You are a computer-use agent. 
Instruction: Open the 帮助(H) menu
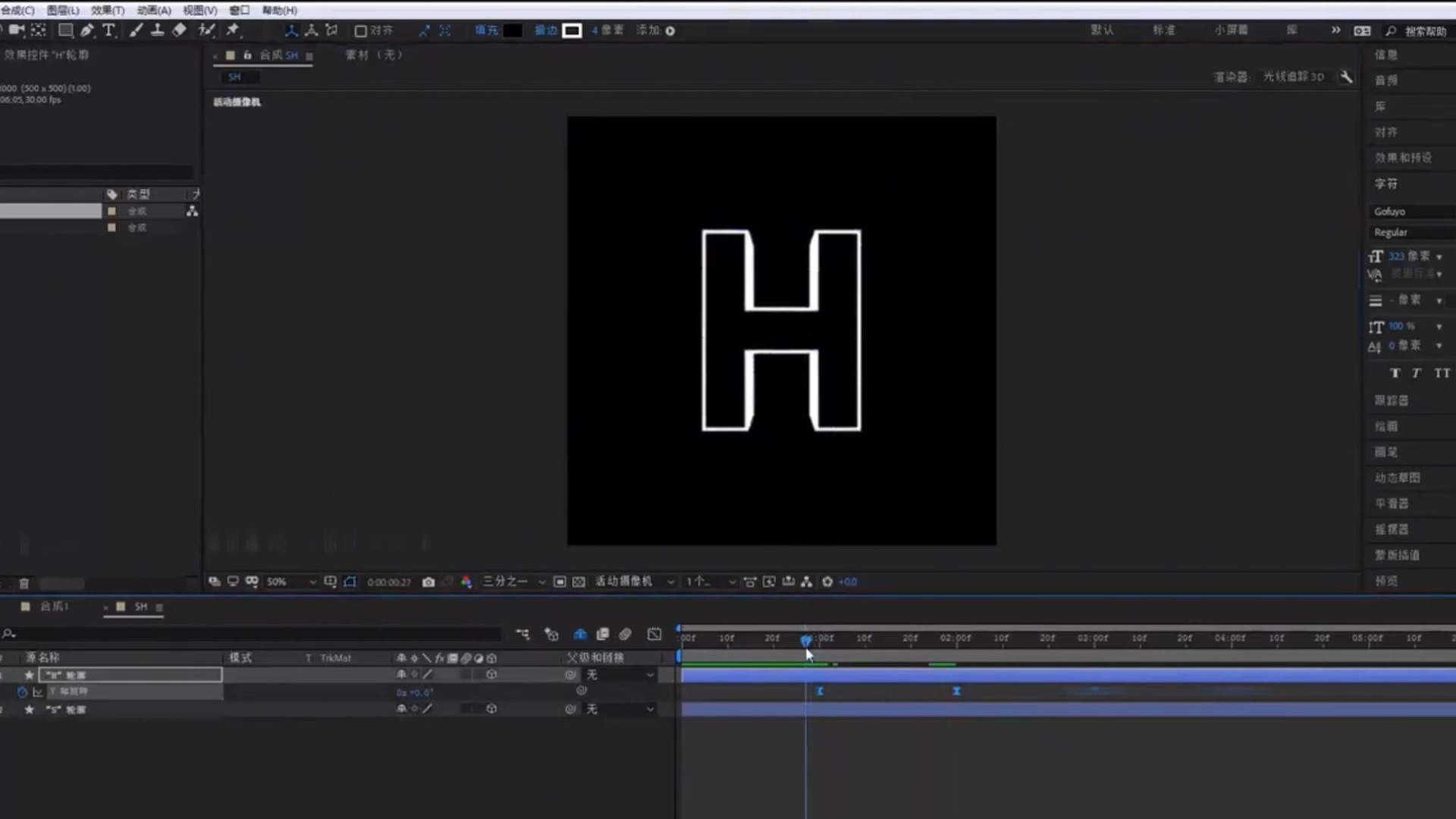pyautogui.click(x=280, y=10)
